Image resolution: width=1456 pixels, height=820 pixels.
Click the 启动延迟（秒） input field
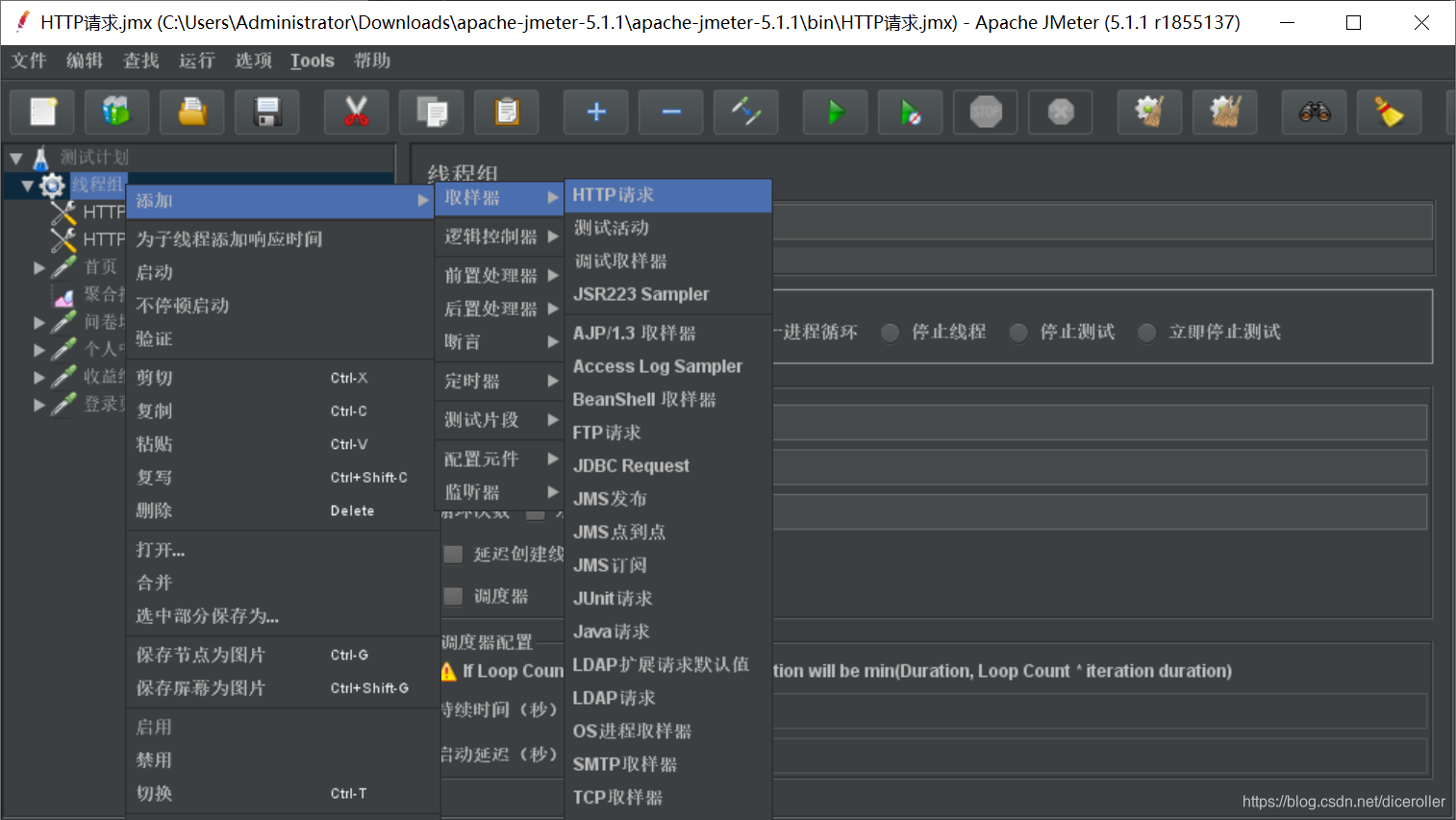1099,755
